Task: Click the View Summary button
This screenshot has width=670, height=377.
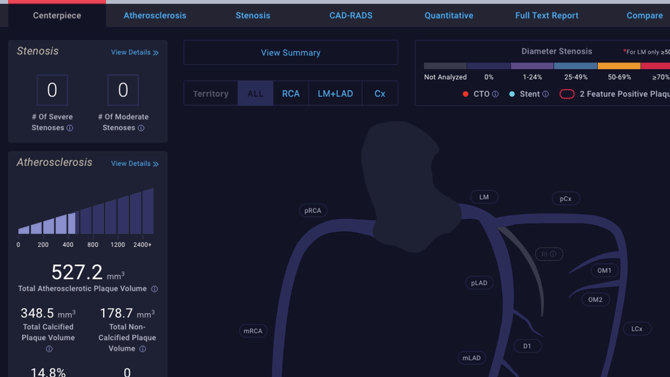Action: pyautogui.click(x=291, y=53)
